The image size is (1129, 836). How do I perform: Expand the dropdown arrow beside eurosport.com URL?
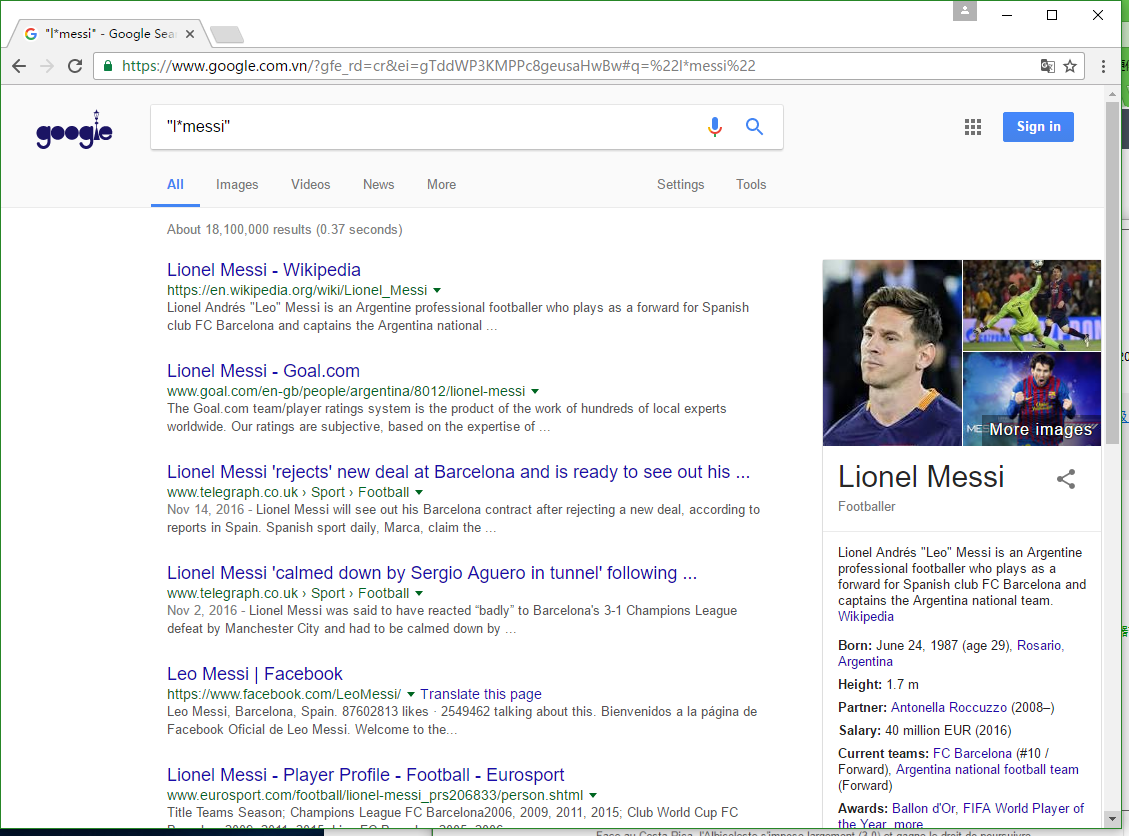tap(593, 796)
